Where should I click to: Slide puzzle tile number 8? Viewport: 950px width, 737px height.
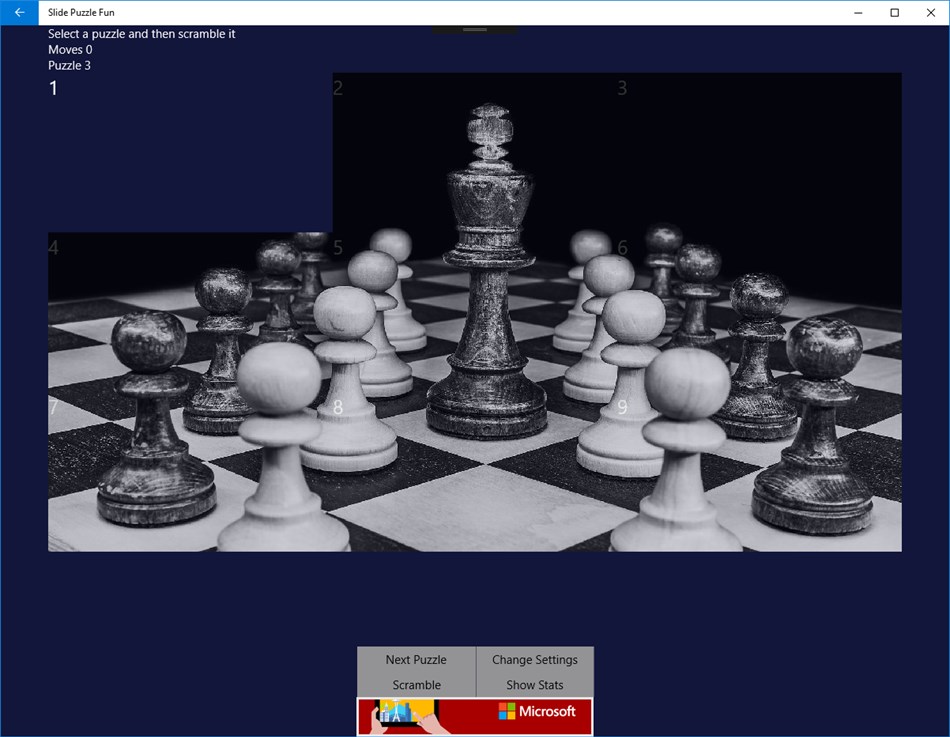coord(475,470)
